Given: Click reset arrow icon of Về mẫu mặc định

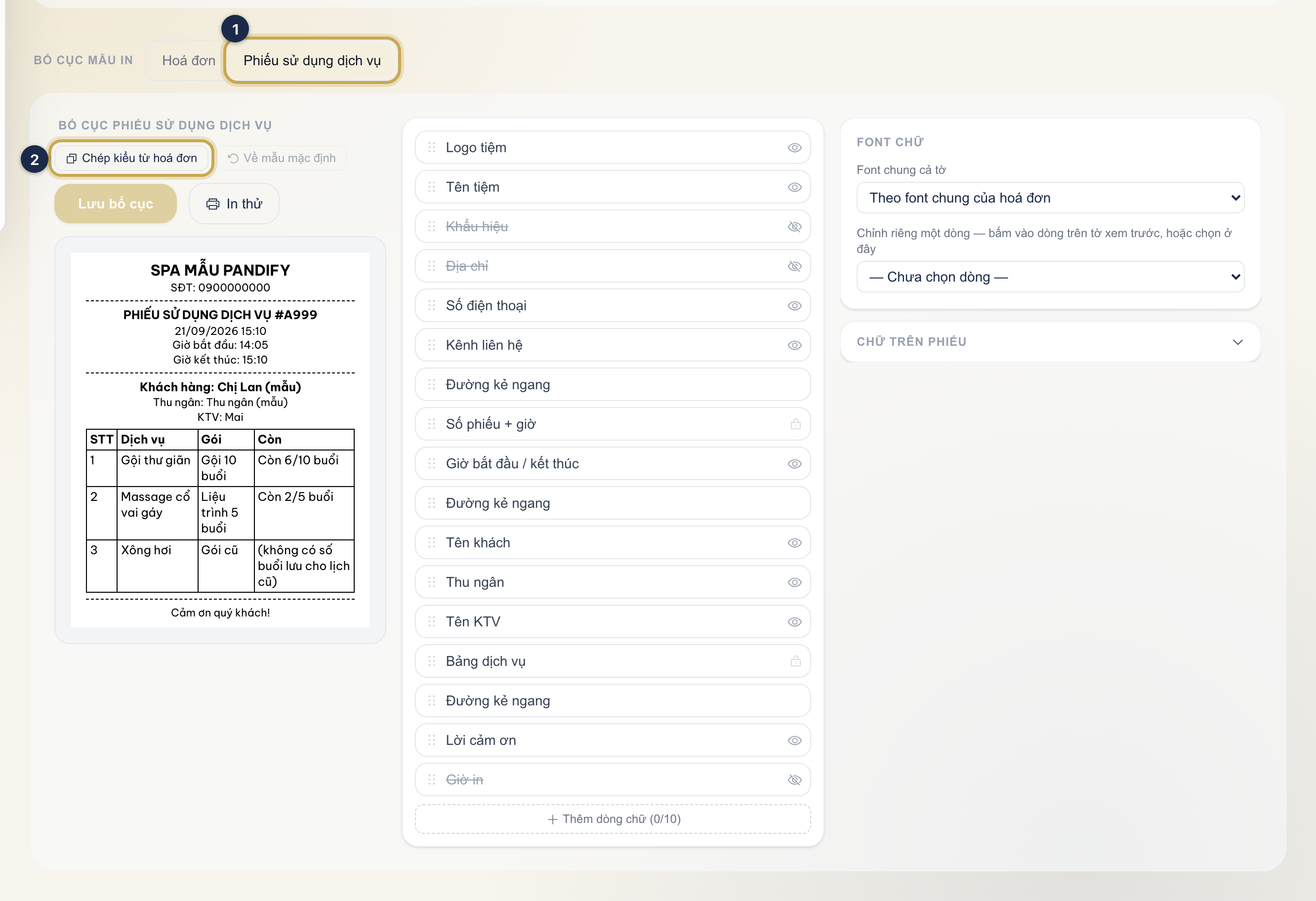Looking at the screenshot, I should (233, 158).
